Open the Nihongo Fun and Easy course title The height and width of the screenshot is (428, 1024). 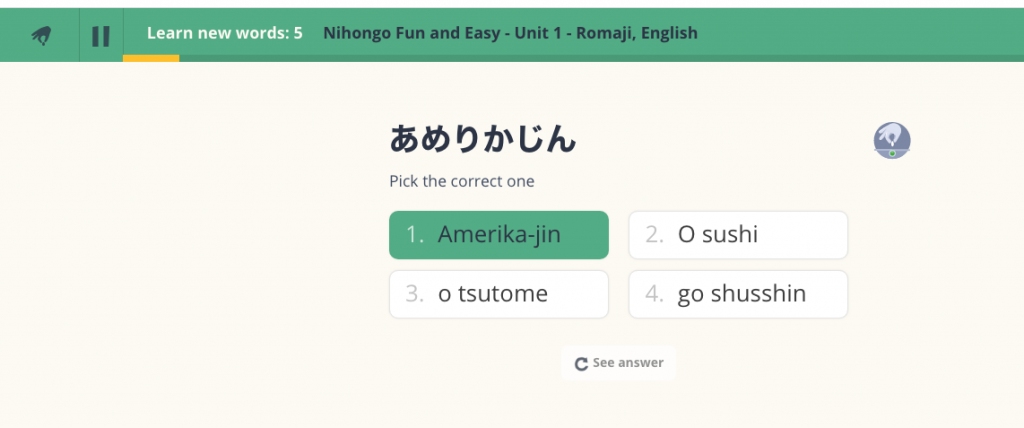point(510,33)
